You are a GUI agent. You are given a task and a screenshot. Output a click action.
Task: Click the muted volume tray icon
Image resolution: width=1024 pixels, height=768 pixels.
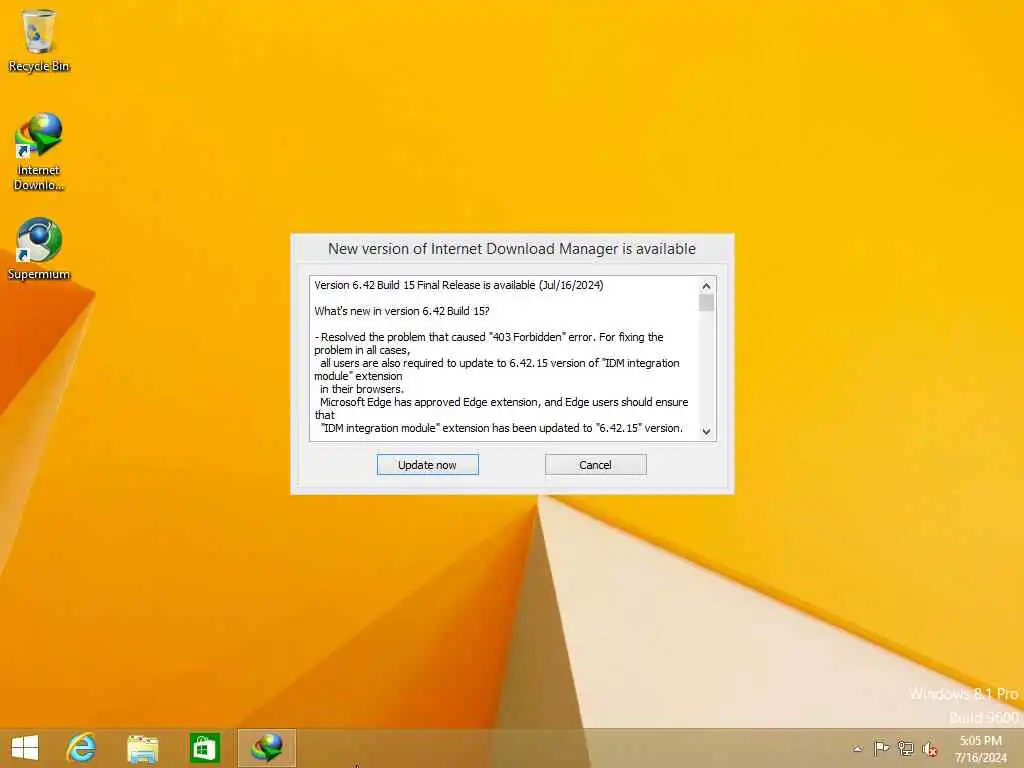929,748
